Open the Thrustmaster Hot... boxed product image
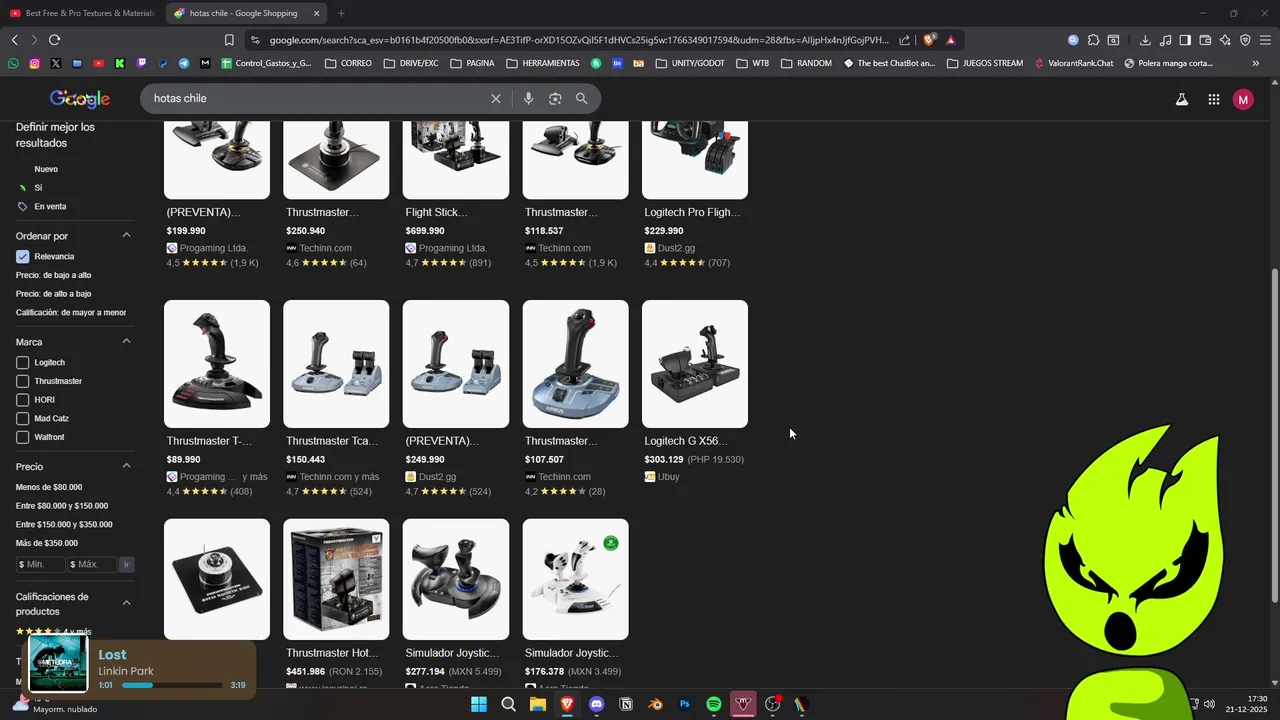Viewport: 1280px width, 720px height. point(336,579)
